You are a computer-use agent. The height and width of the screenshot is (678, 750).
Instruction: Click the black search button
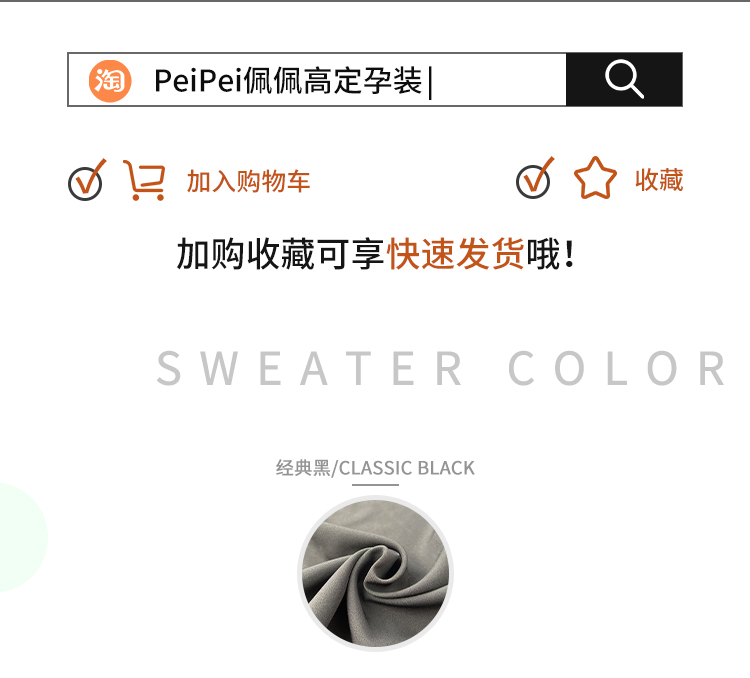[x=624, y=79]
